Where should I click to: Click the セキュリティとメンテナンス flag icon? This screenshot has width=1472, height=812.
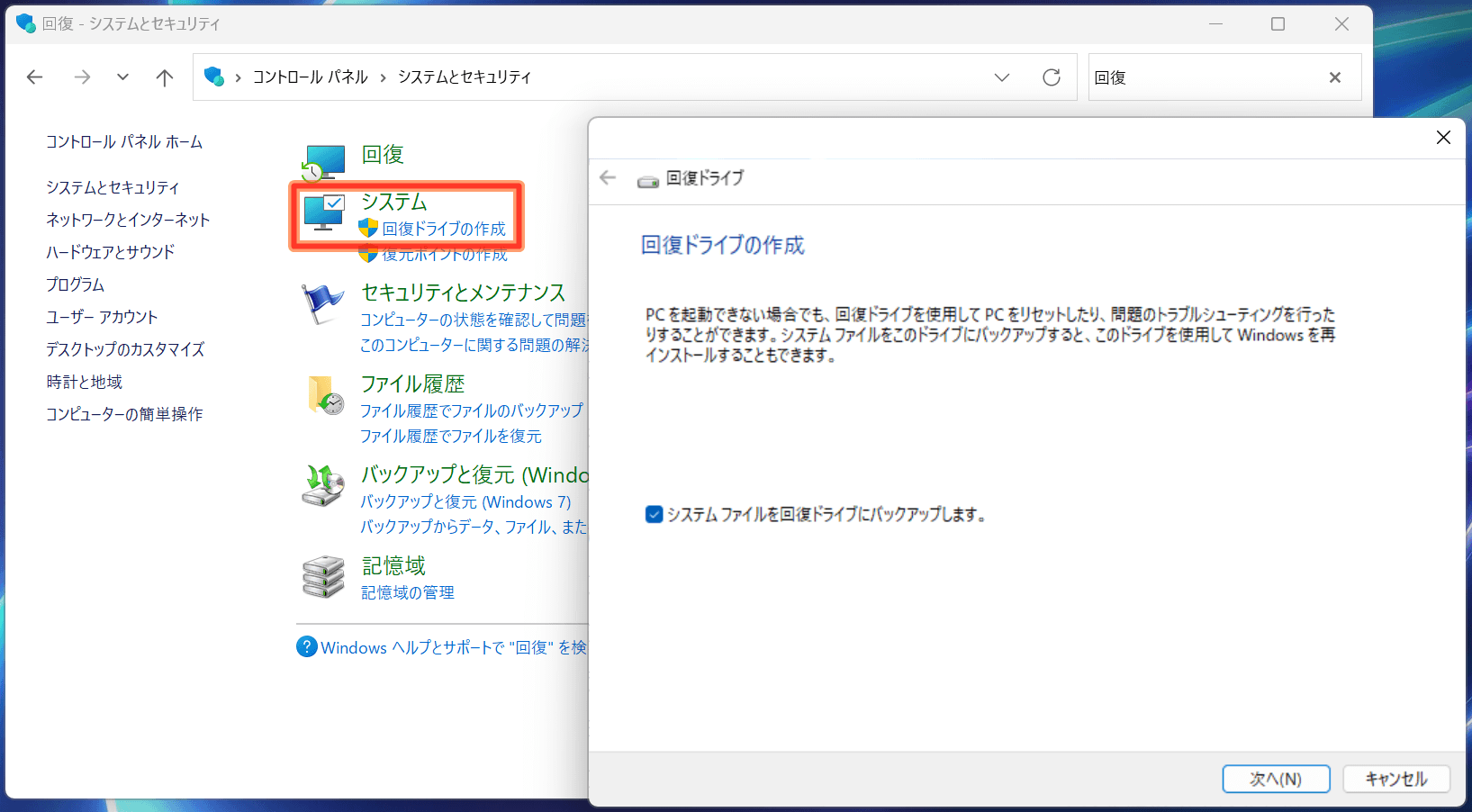click(x=322, y=304)
